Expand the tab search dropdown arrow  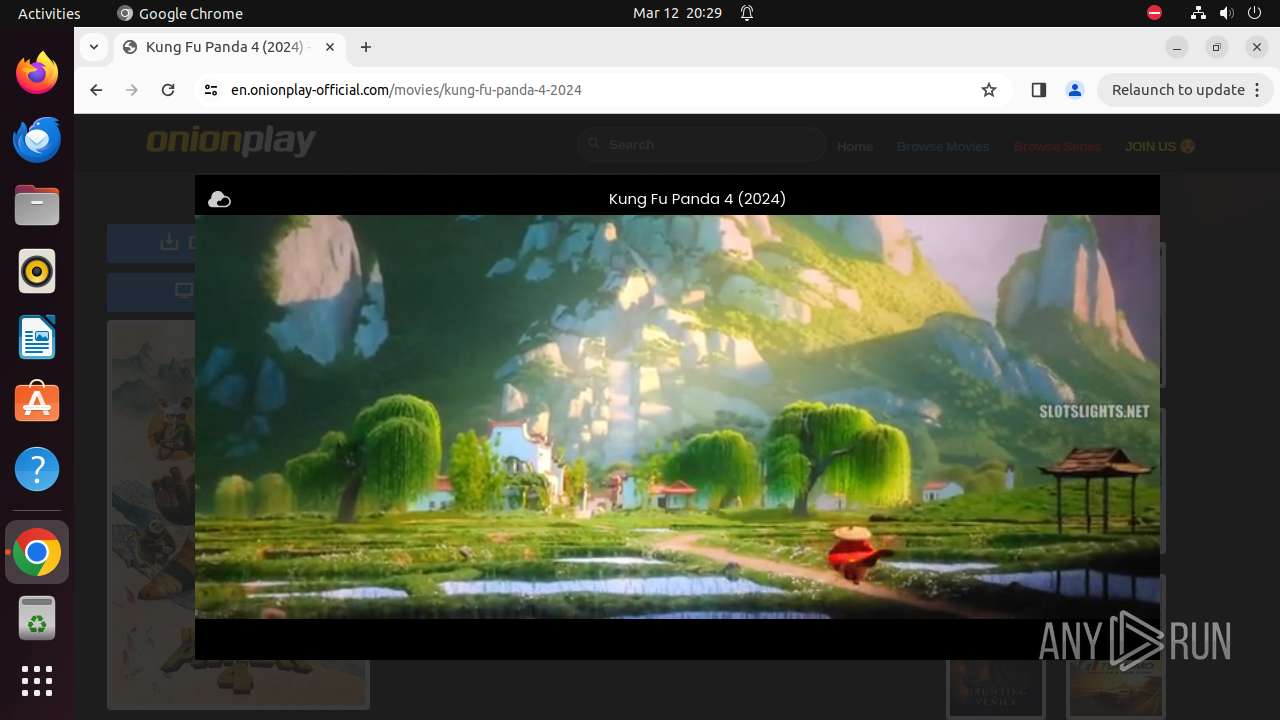pos(93,47)
